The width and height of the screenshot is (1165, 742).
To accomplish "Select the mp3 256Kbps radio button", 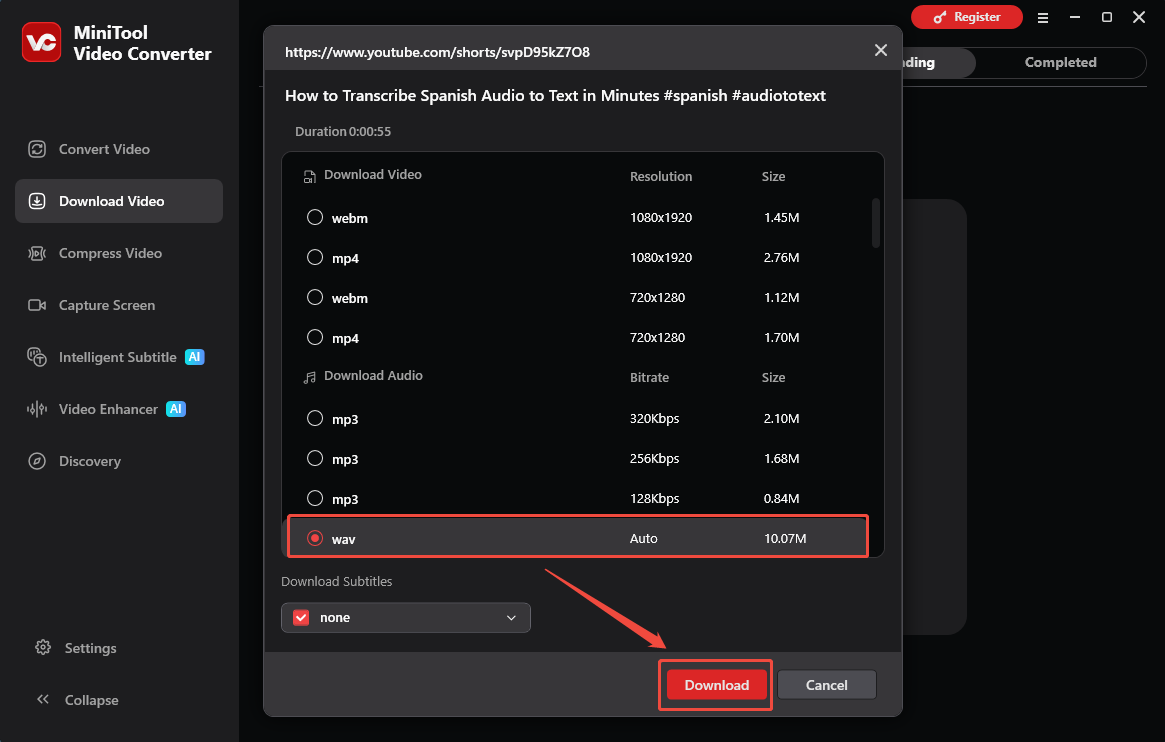I will (315, 459).
